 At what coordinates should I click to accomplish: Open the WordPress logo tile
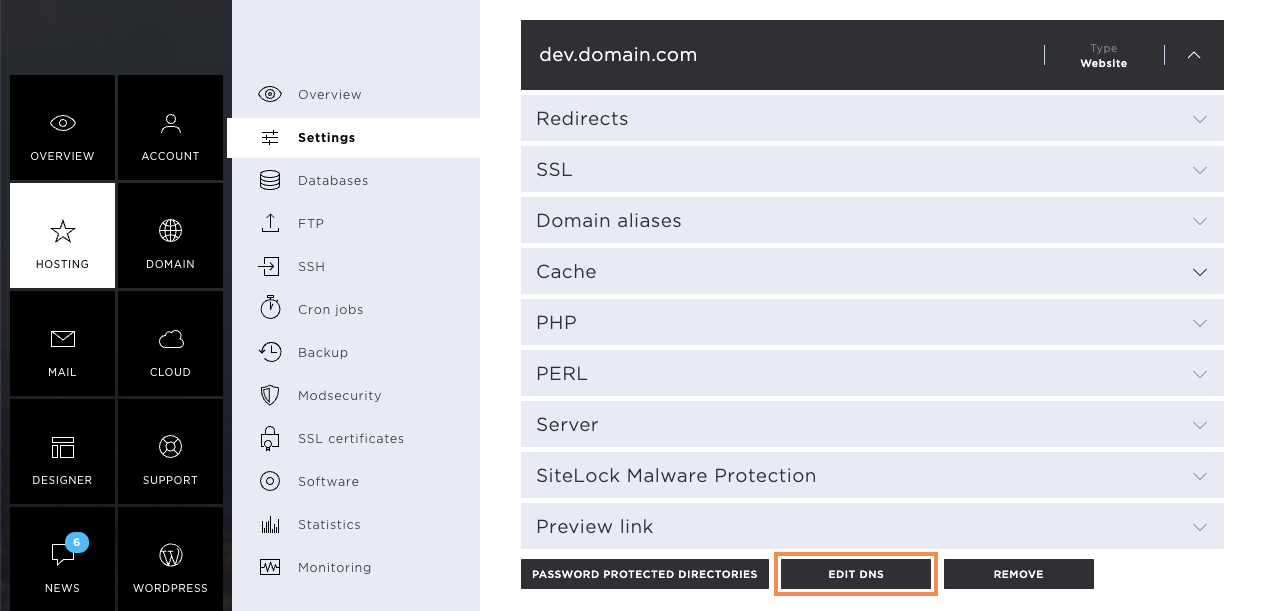[x=170, y=558]
